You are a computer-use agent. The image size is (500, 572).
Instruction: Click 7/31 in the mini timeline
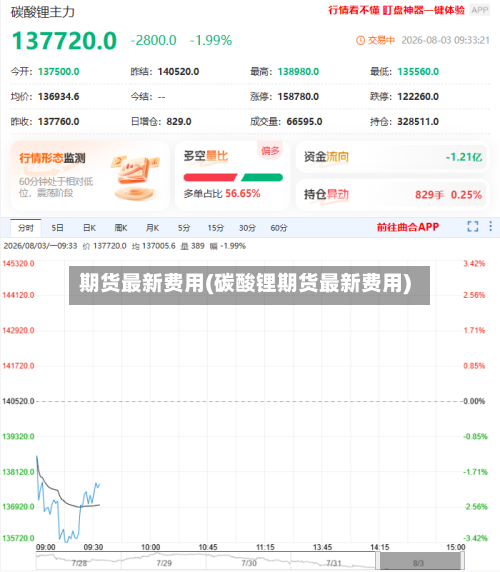pyautogui.click(x=333, y=563)
